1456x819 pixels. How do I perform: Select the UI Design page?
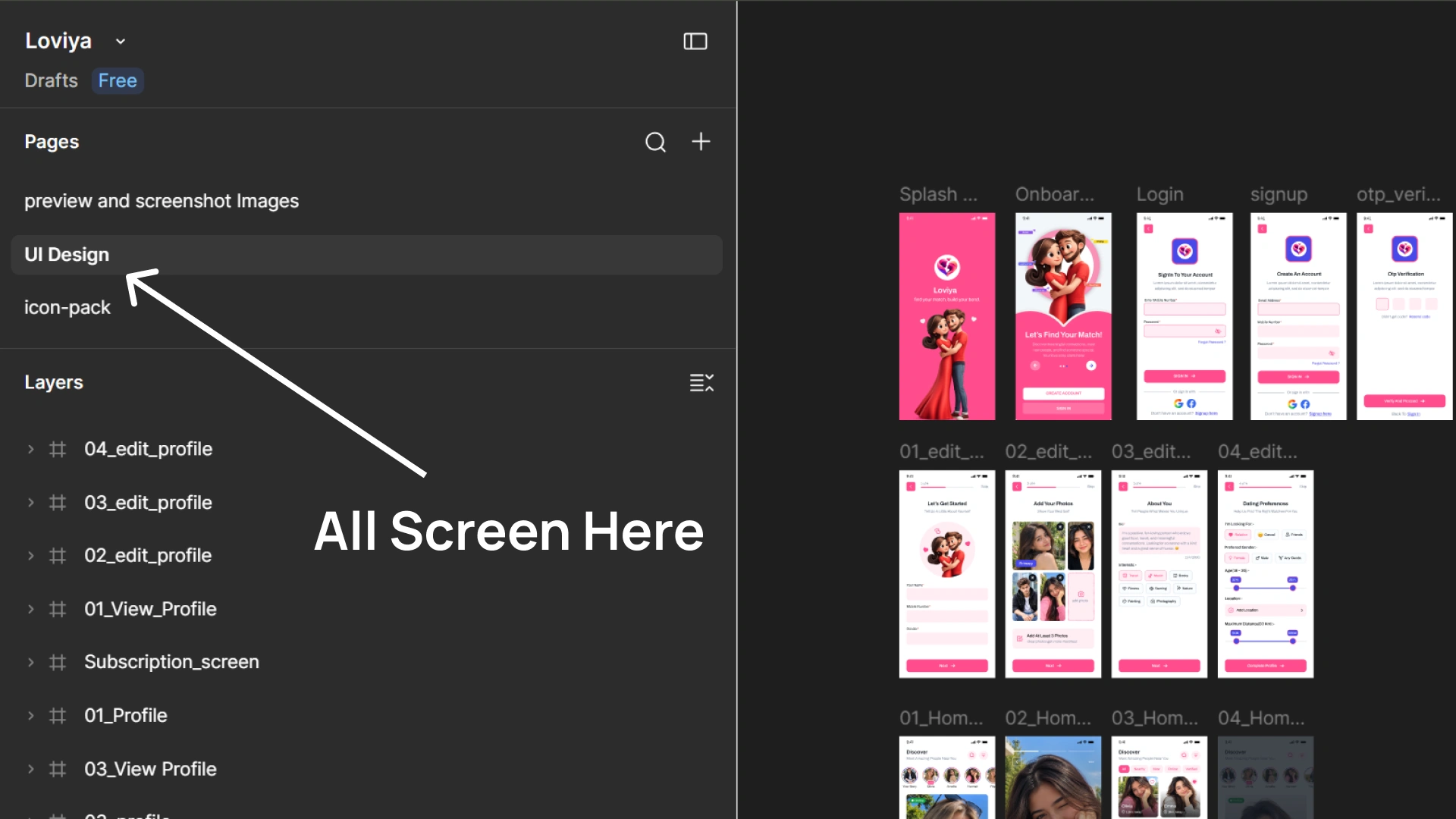point(366,255)
